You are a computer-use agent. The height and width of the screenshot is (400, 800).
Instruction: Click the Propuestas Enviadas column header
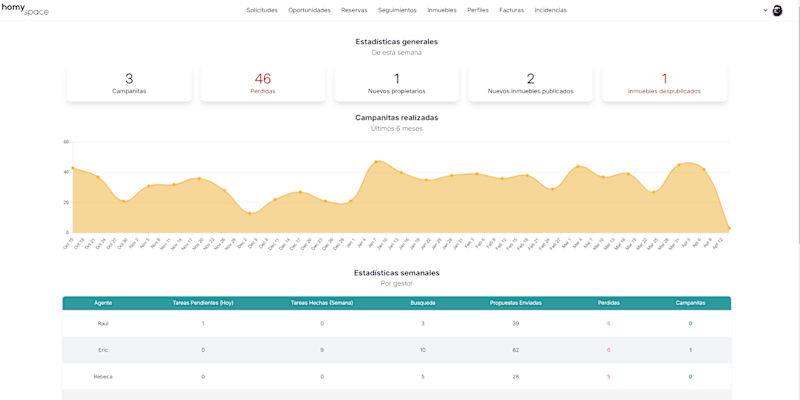(x=516, y=303)
